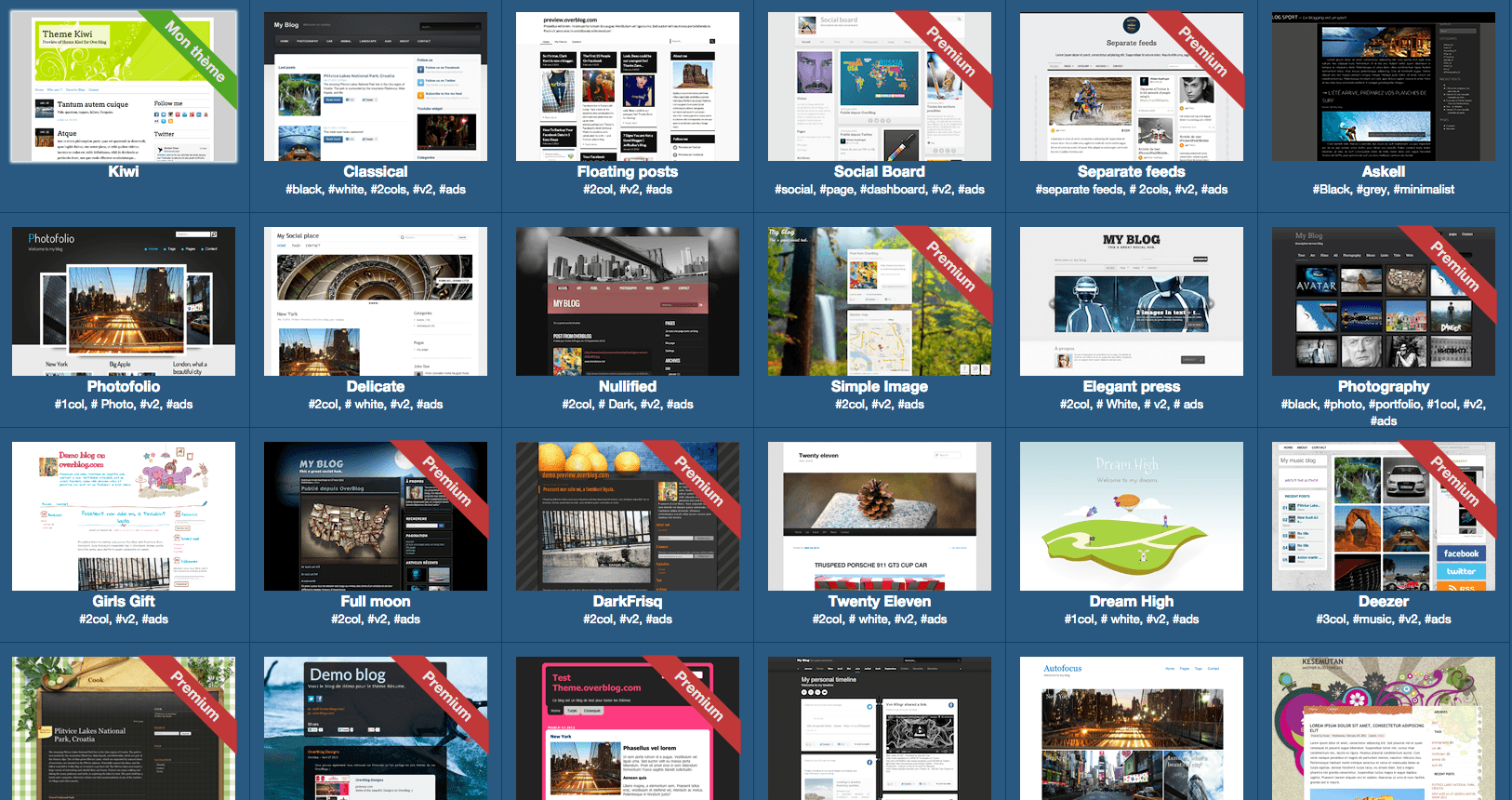Click the 'Delicate' theme title

coord(375,387)
